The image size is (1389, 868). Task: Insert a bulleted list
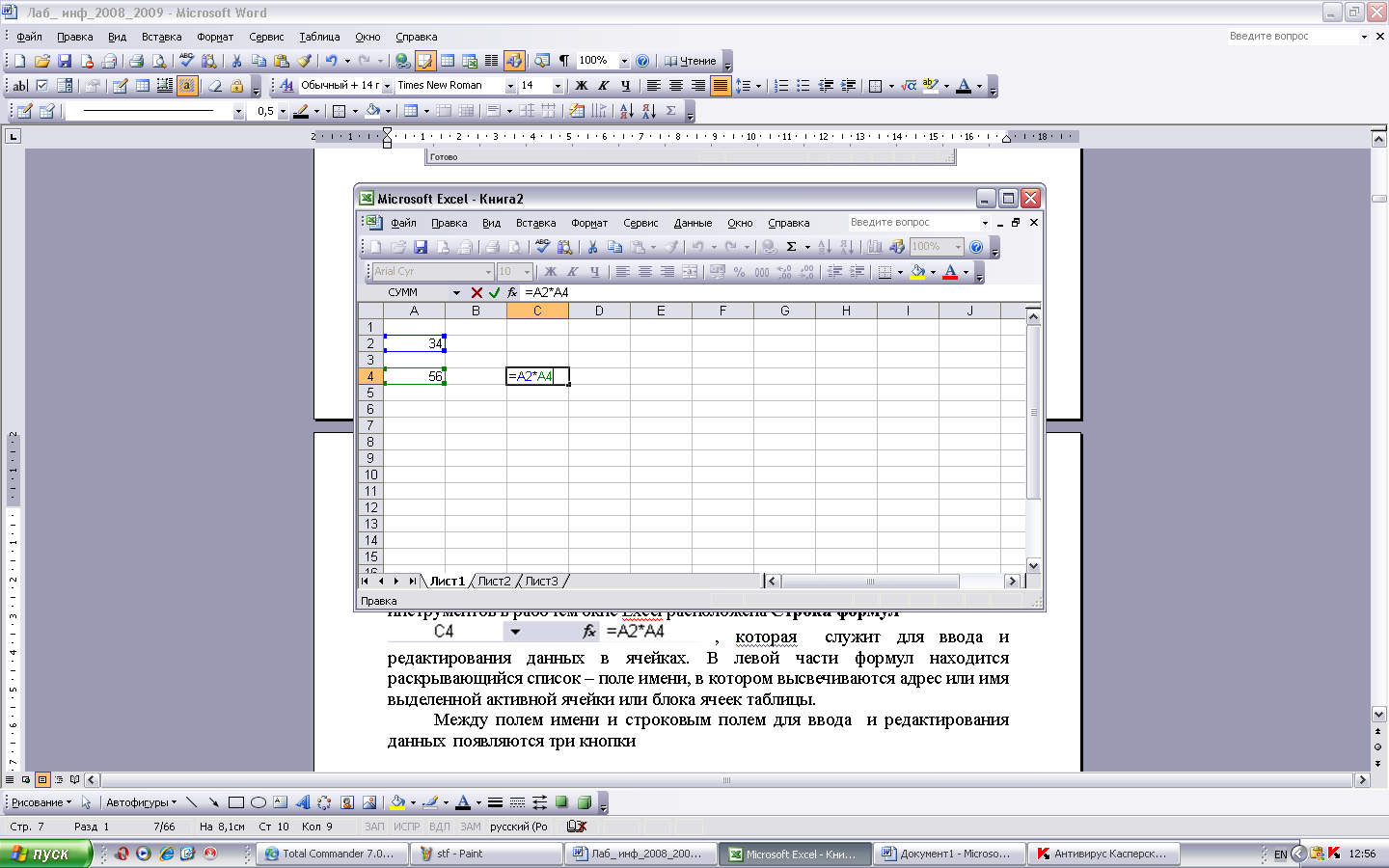(x=803, y=86)
